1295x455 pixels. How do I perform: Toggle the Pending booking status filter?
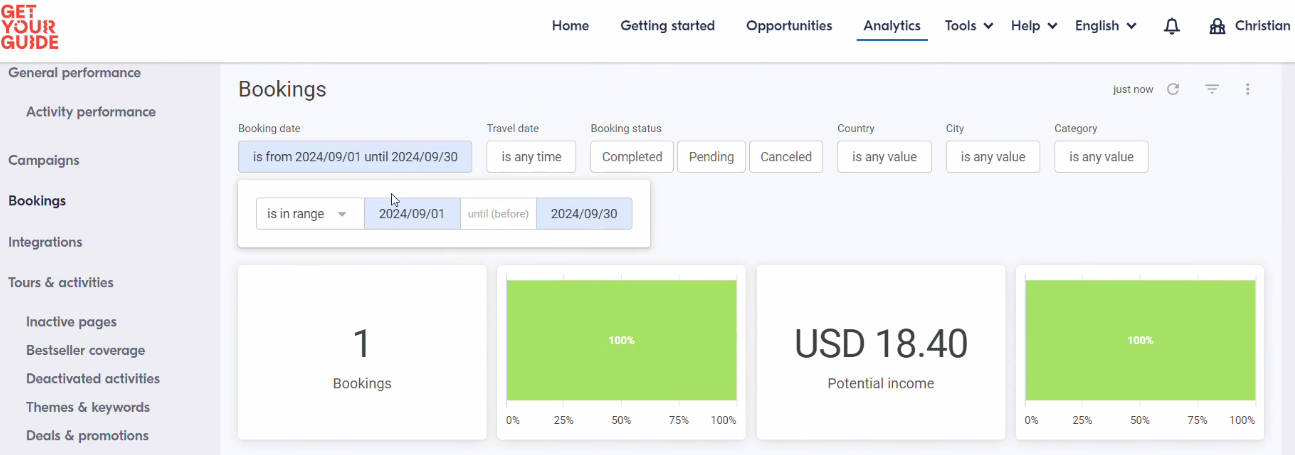(711, 157)
